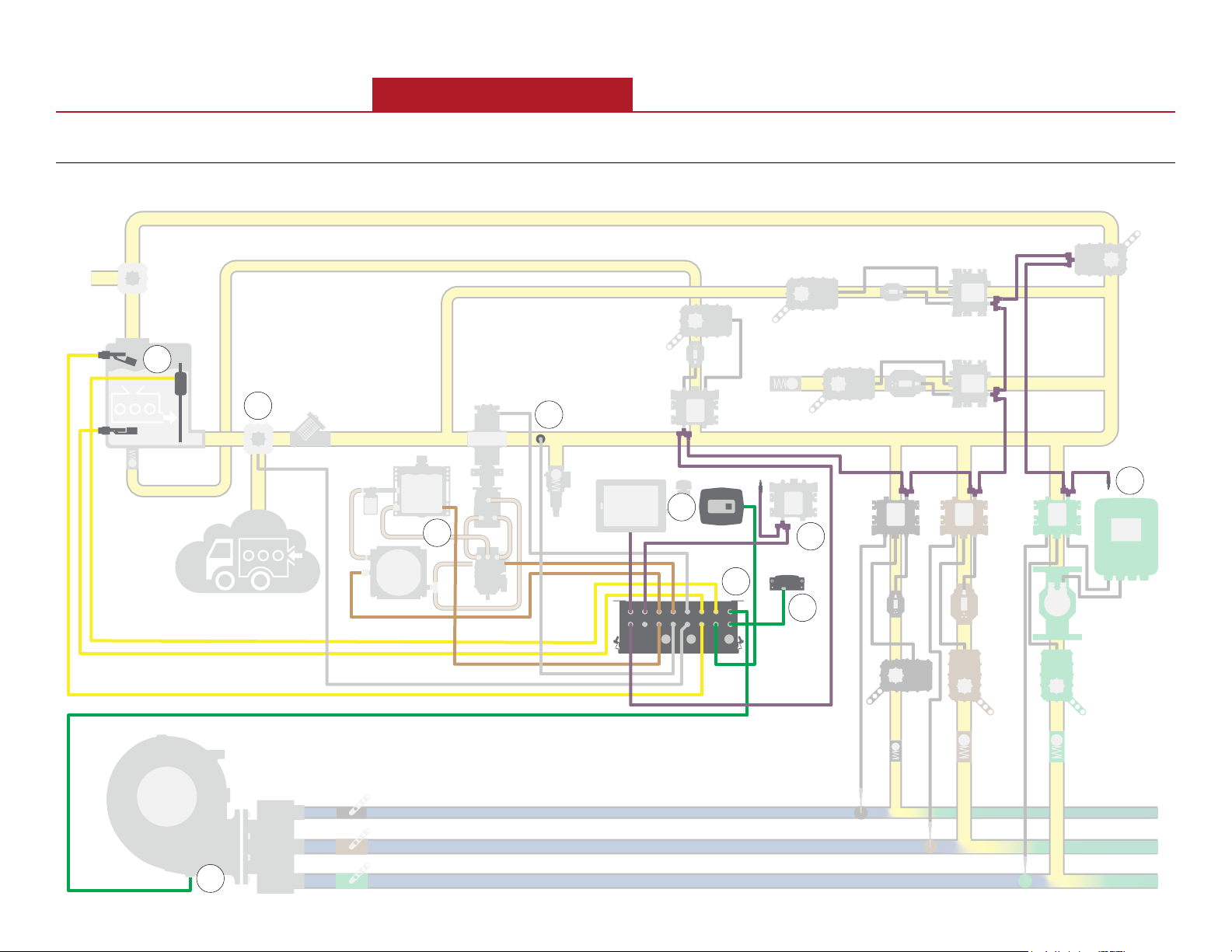The image size is (1232, 952).
Task: Select the dark grey dot on the top blue line
Action: pos(860,813)
